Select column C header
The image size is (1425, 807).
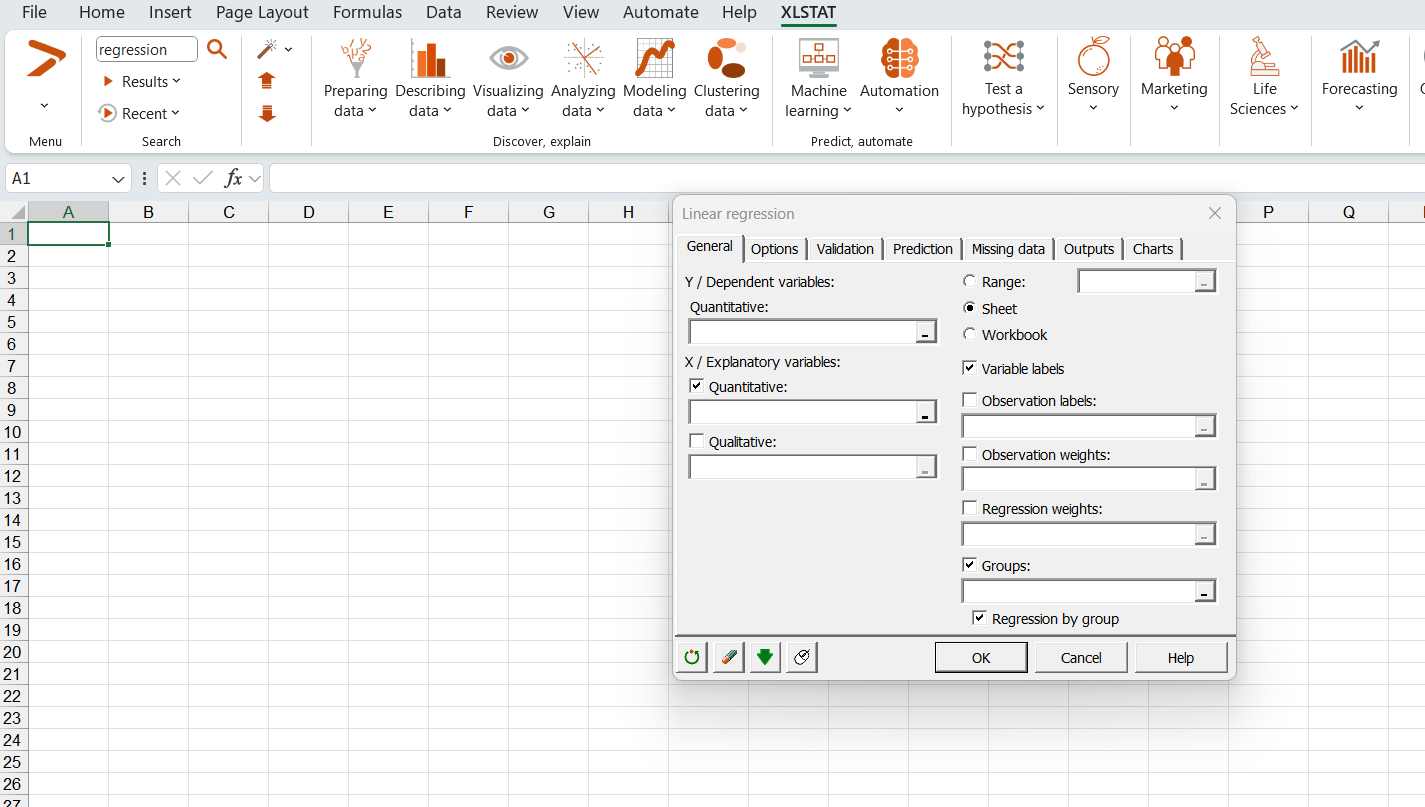[229, 212]
